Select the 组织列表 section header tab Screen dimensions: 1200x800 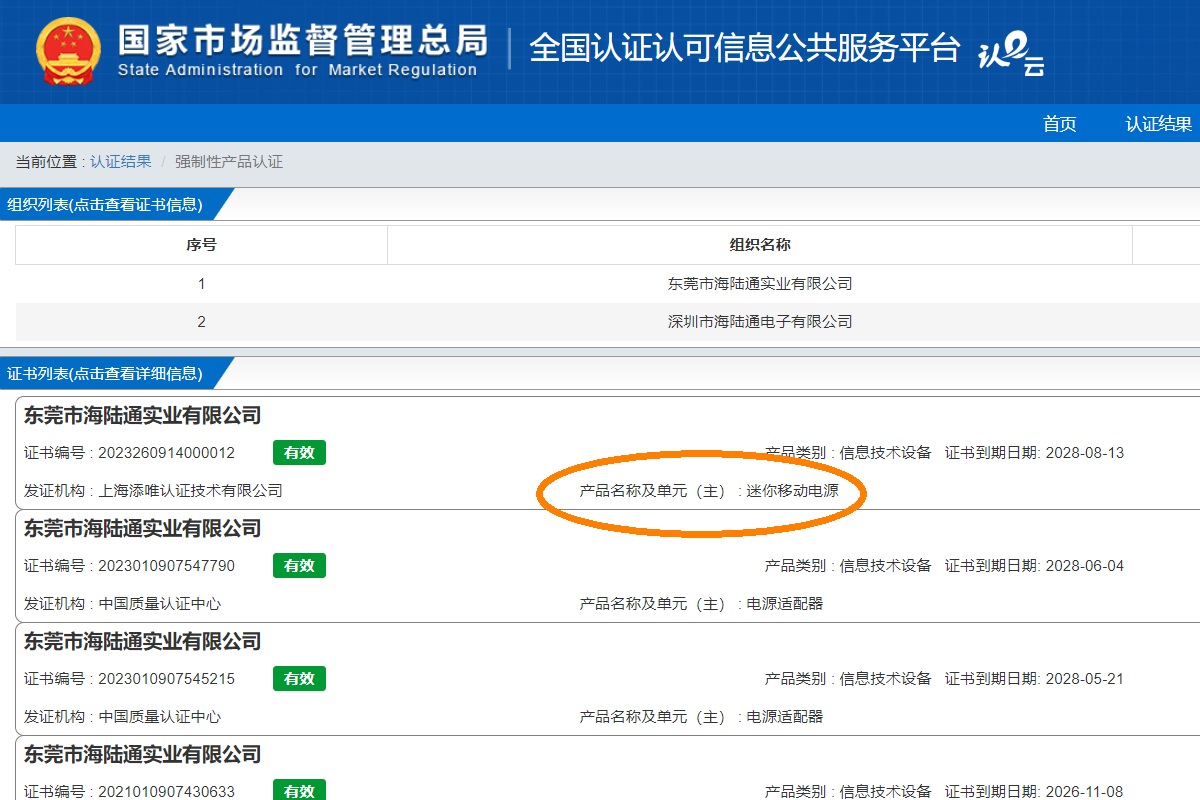point(105,205)
